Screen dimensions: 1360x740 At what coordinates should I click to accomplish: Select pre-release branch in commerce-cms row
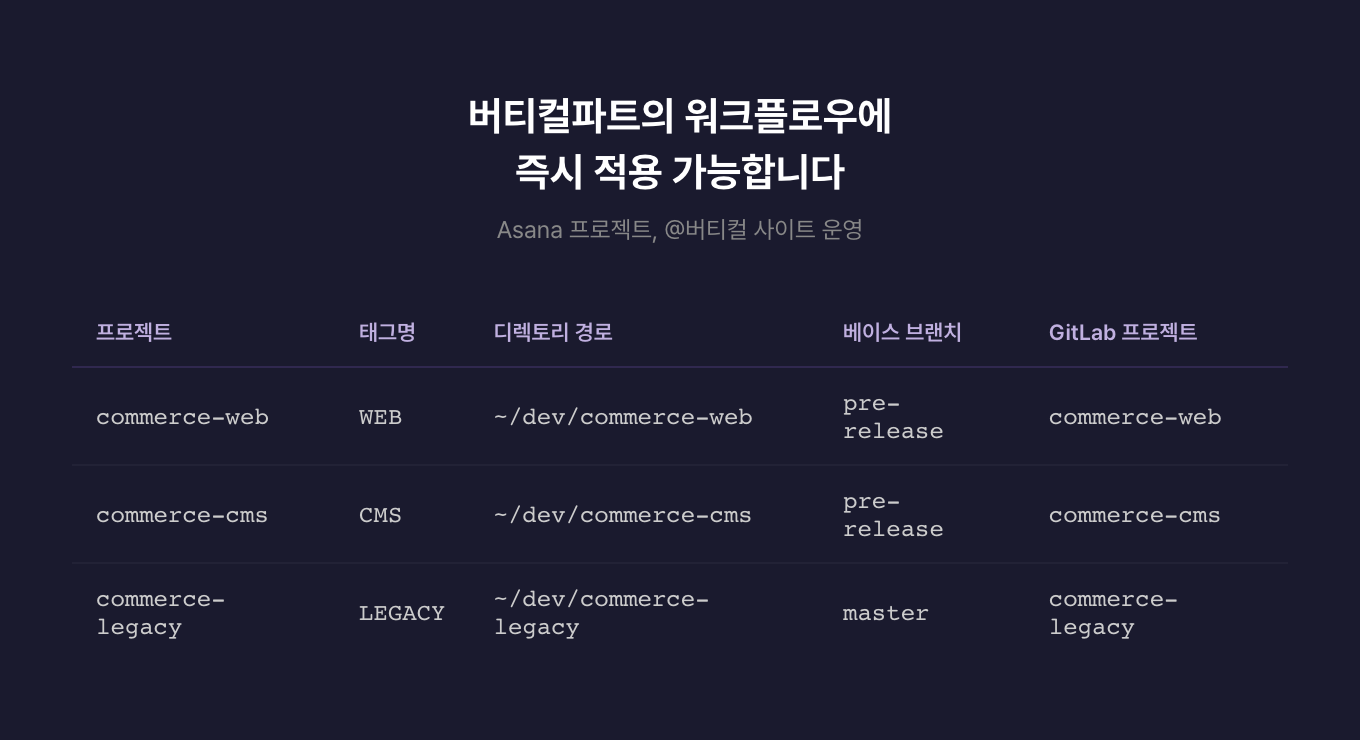892,515
